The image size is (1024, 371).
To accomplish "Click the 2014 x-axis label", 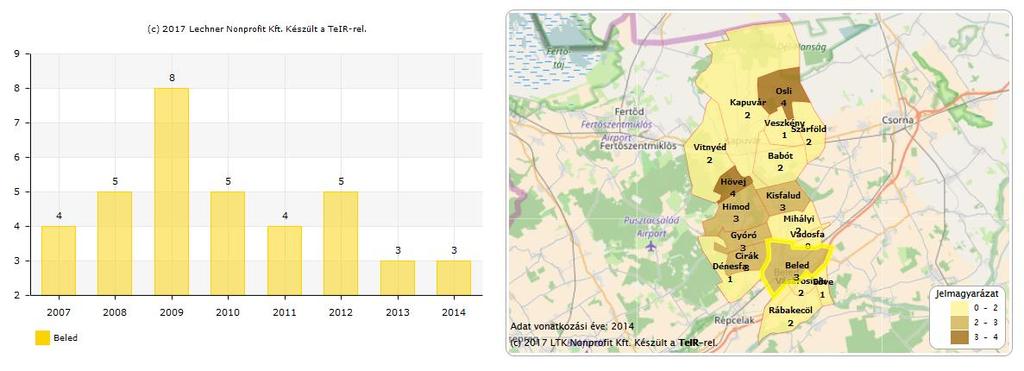I will pyautogui.click(x=454, y=312).
